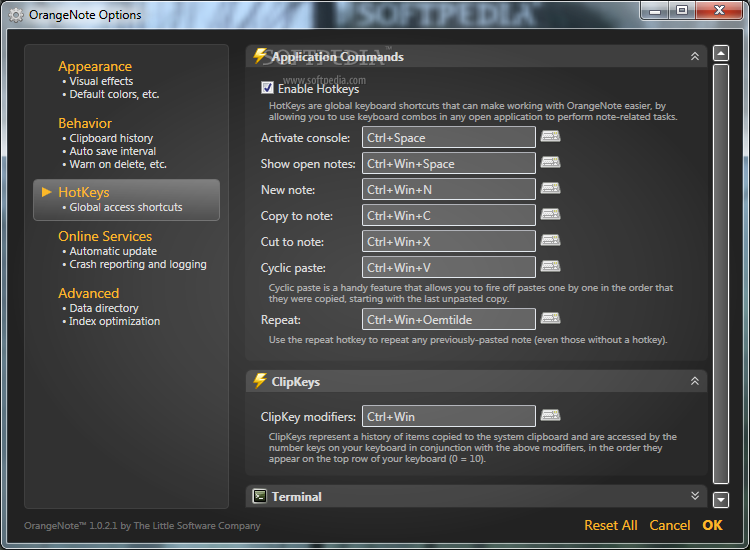This screenshot has height=550, width=750.
Task: Click keyboard icon for Show open notes
Action: 550,163
